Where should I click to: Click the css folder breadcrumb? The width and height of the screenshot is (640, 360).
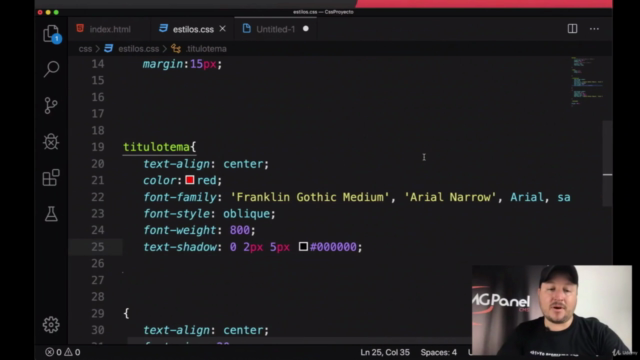[85, 49]
